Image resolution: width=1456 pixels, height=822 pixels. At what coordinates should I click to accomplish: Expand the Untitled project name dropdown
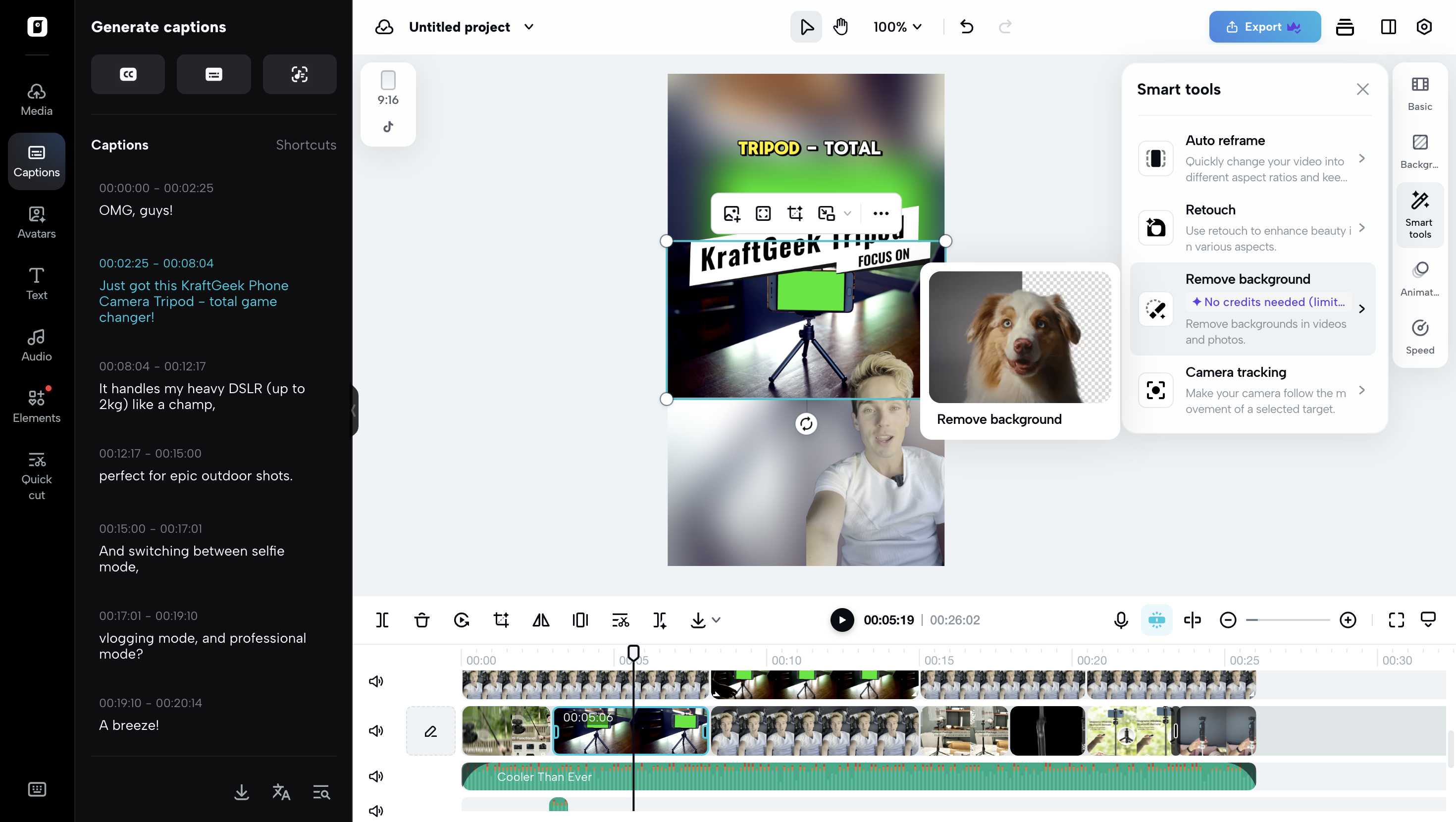[x=529, y=27]
